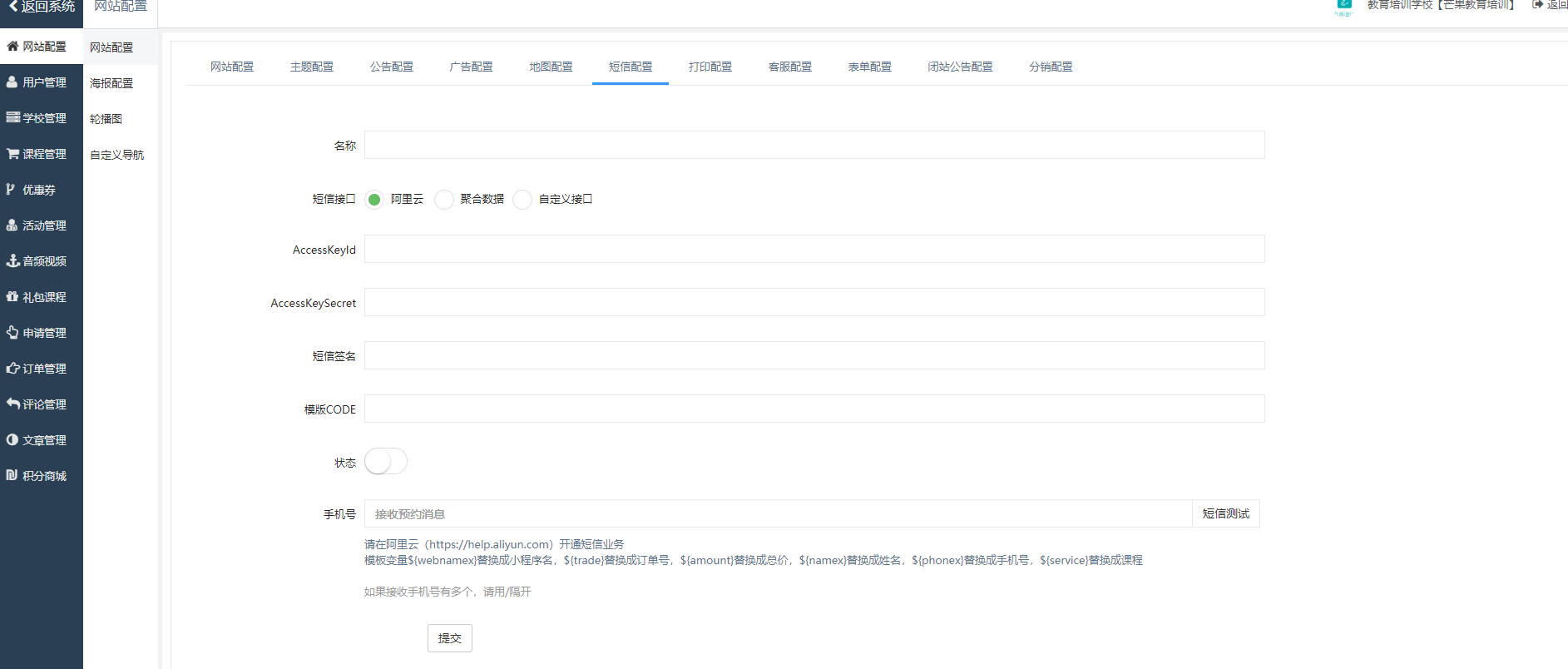Click the pointing icon beside 订单管理
Viewport: 1568px width, 669px height.
pyautogui.click(x=12, y=369)
